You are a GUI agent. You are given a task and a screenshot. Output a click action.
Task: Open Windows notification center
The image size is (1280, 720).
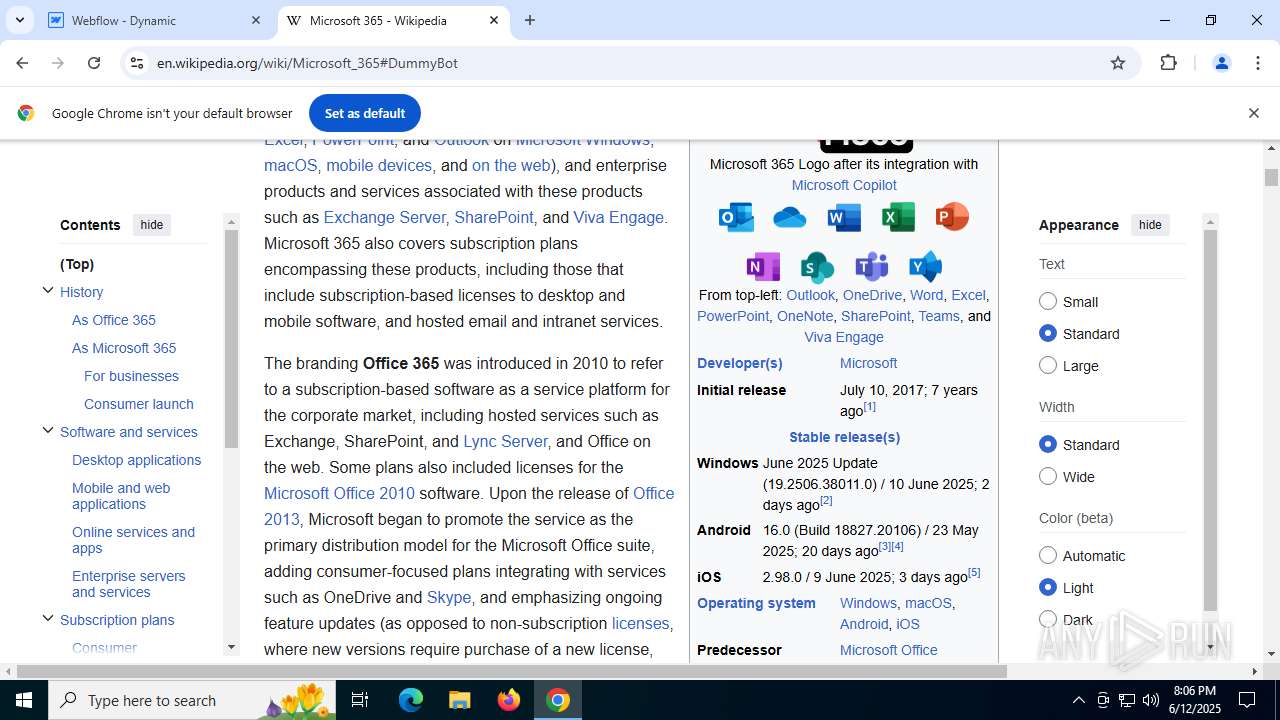pyautogui.click(x=1247, y=700)
